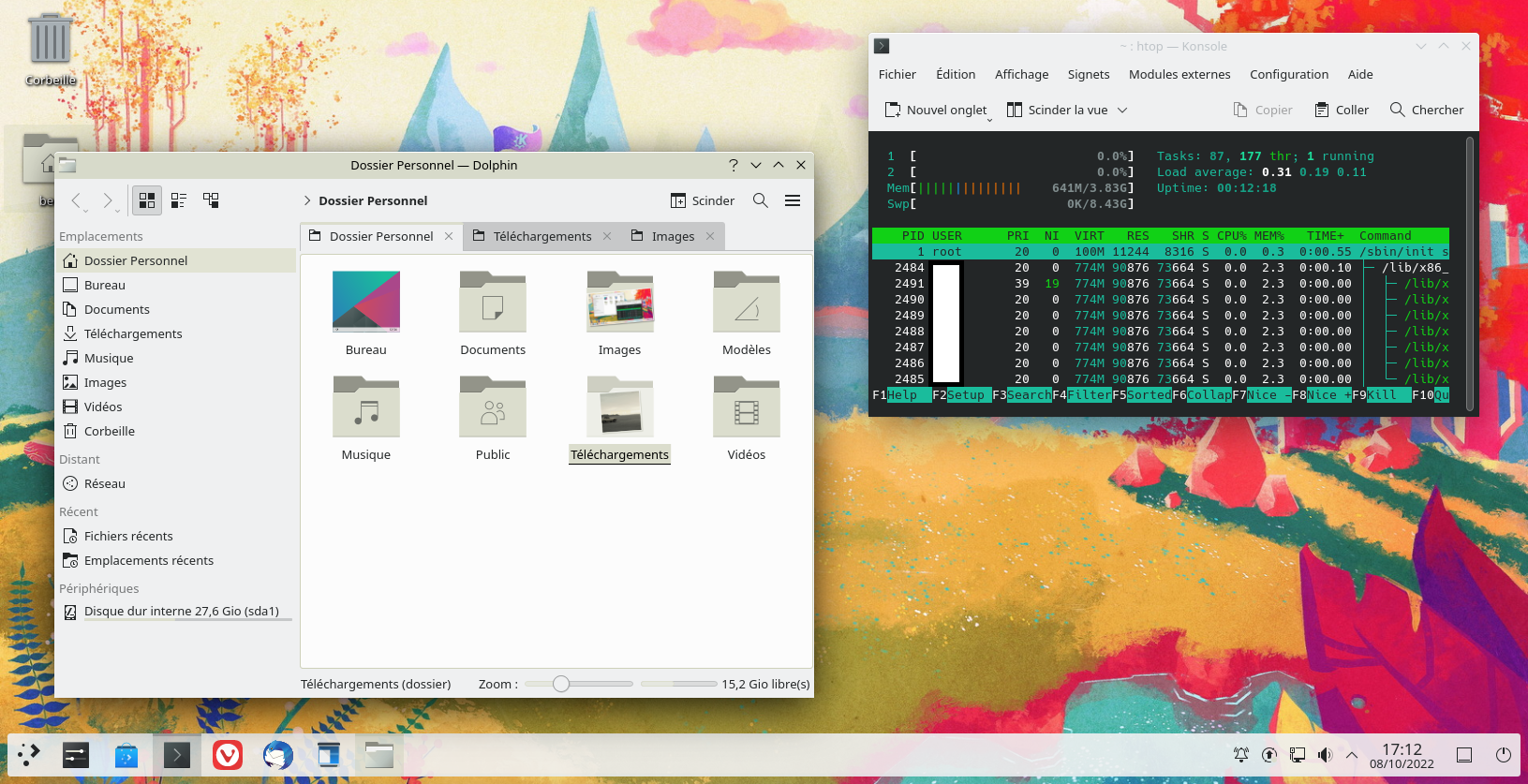This screenshot has width=1528, height=784.
Task: Expand breadcrumb chevron before Dossier Personnel
Action: pos(307,200)
